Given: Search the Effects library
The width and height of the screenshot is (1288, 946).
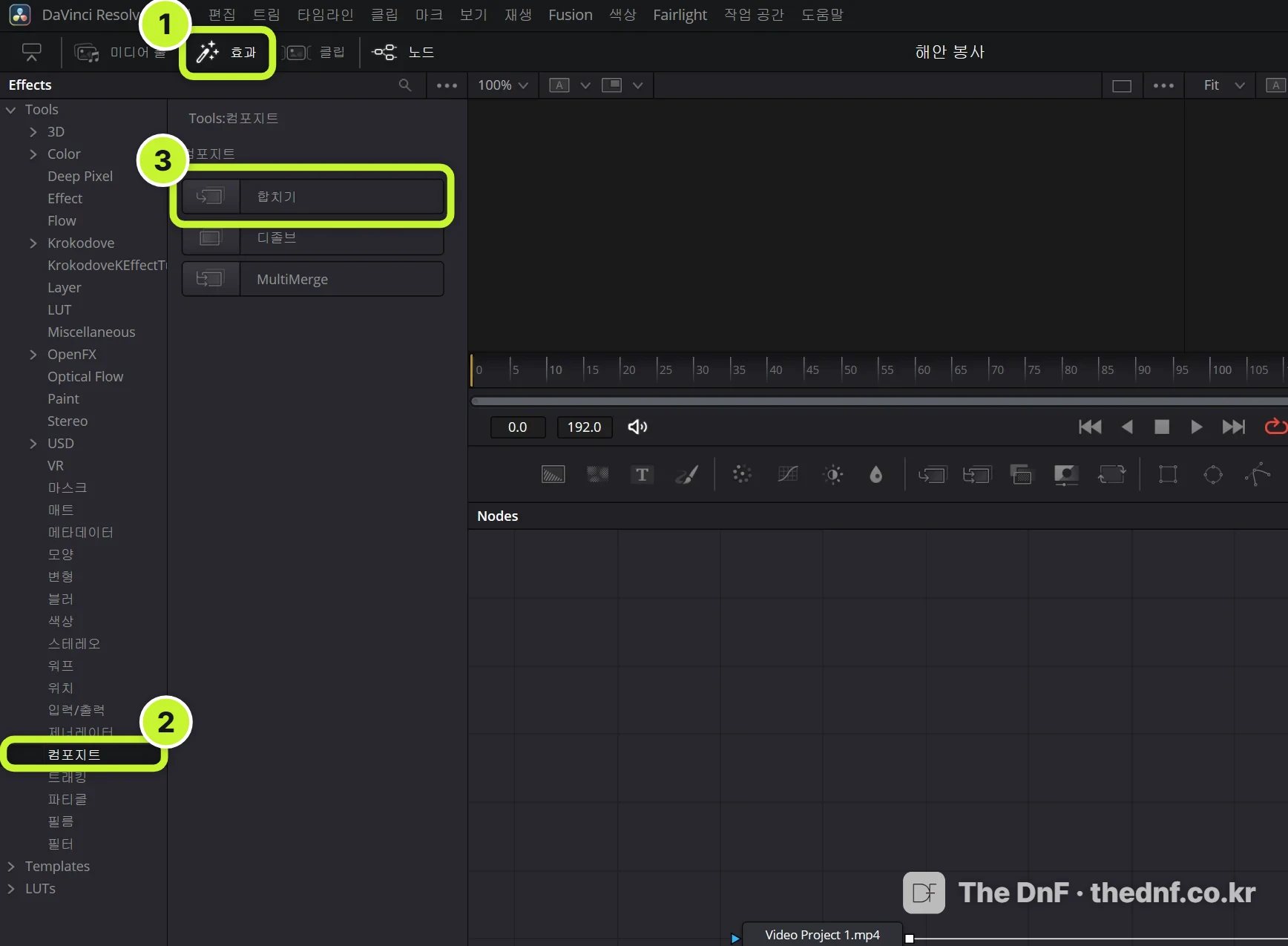Looking at the screenshot, I should (x=405, y=85).
